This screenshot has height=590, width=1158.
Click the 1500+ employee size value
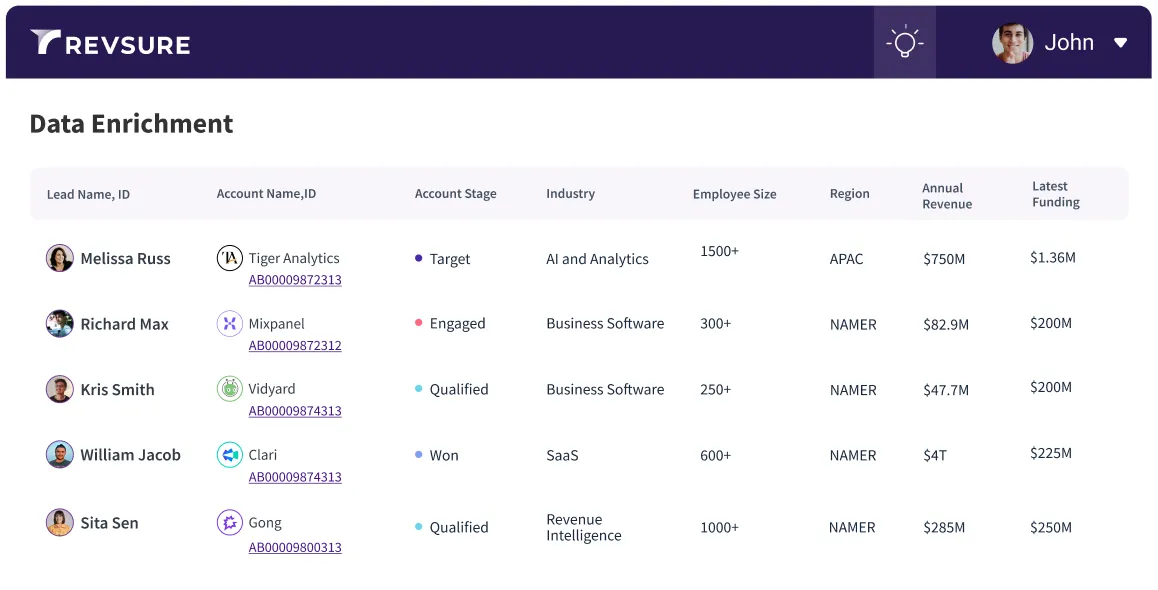(719, 251)
